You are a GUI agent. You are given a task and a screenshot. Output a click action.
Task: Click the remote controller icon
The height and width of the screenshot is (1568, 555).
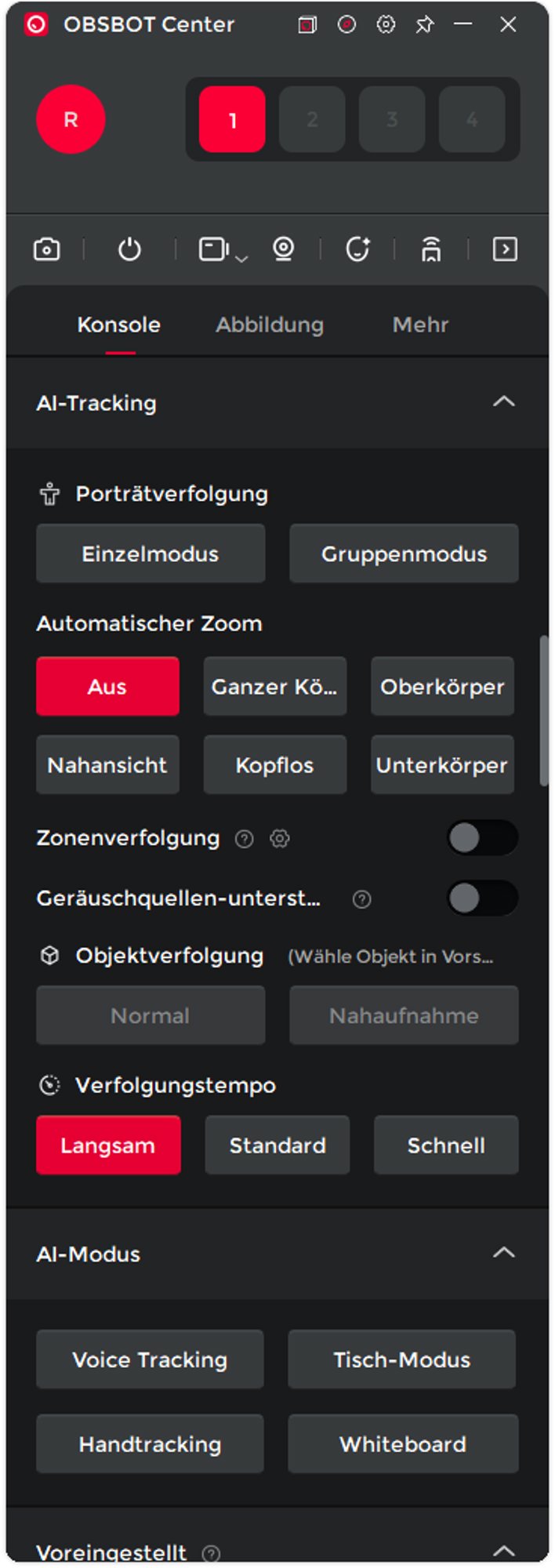click(x=431, y=249)
